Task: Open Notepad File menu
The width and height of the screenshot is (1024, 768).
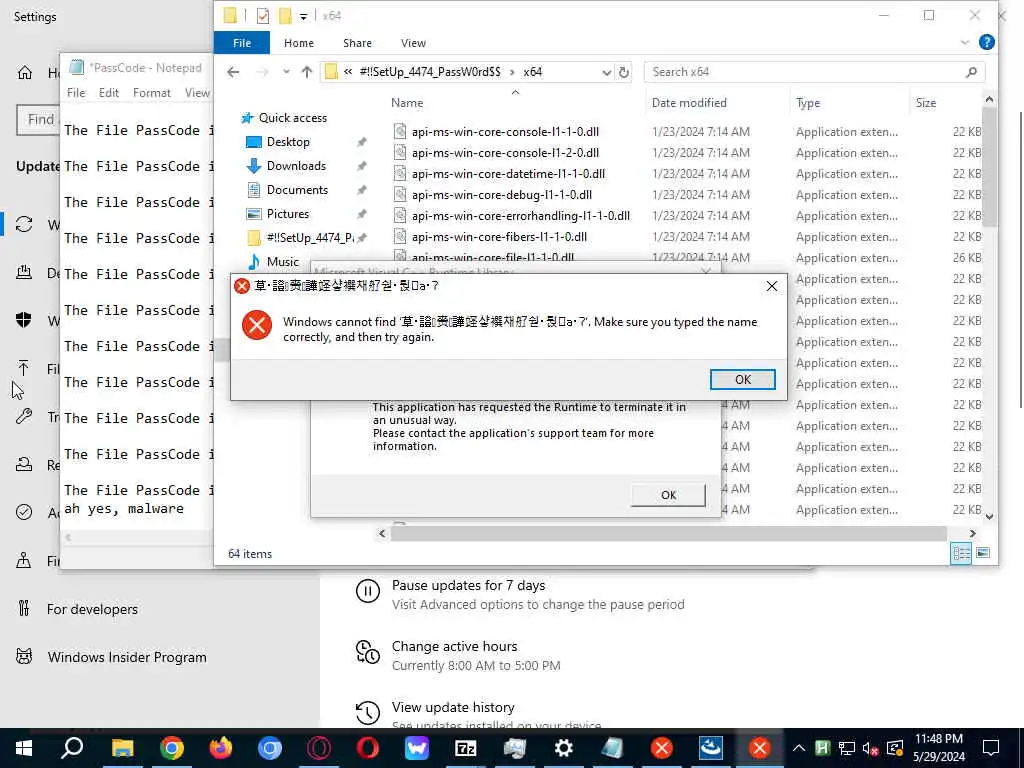Action: (x=76, y=93)
